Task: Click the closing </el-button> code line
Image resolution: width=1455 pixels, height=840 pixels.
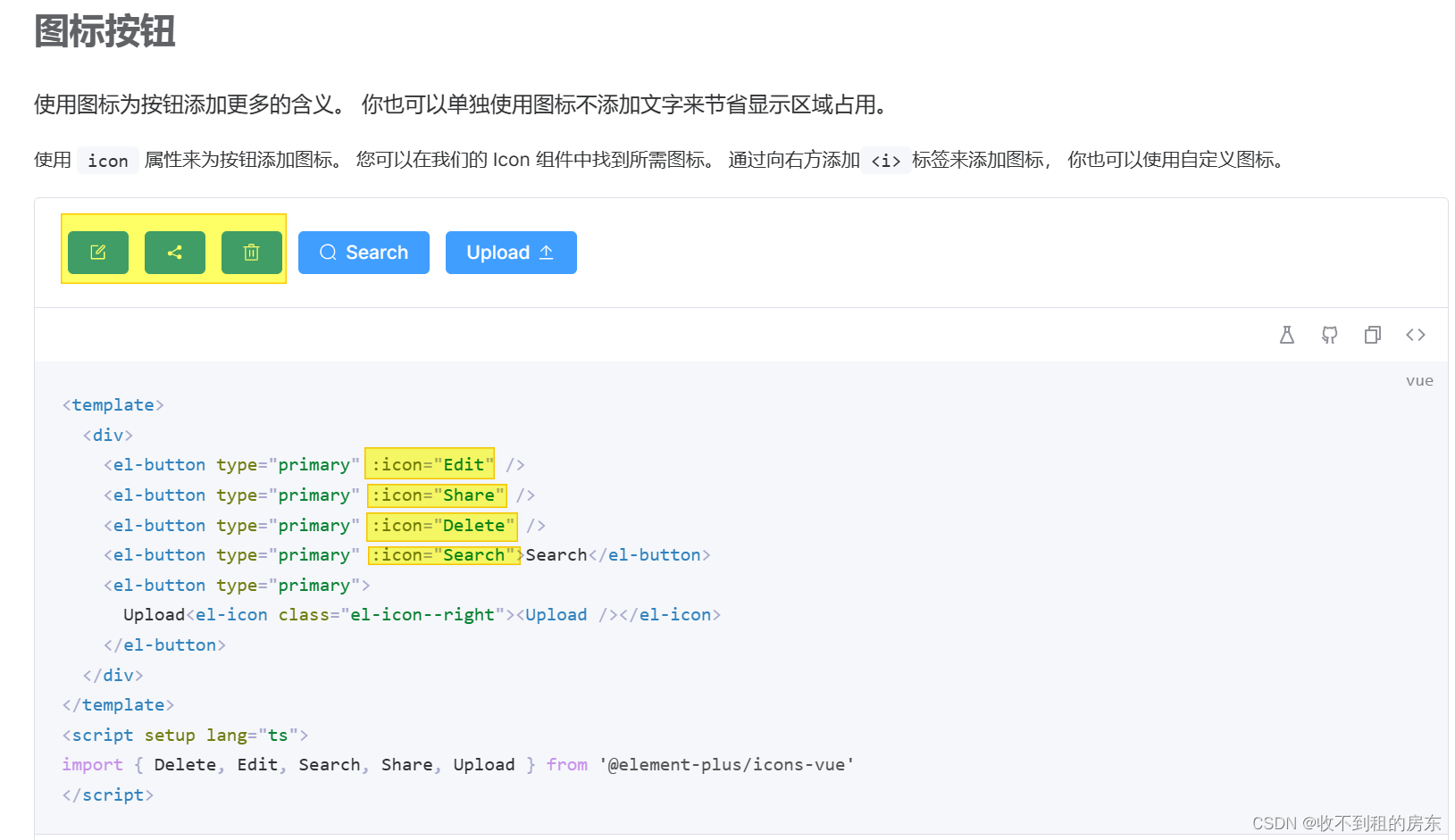Action: tap(164, 645)
